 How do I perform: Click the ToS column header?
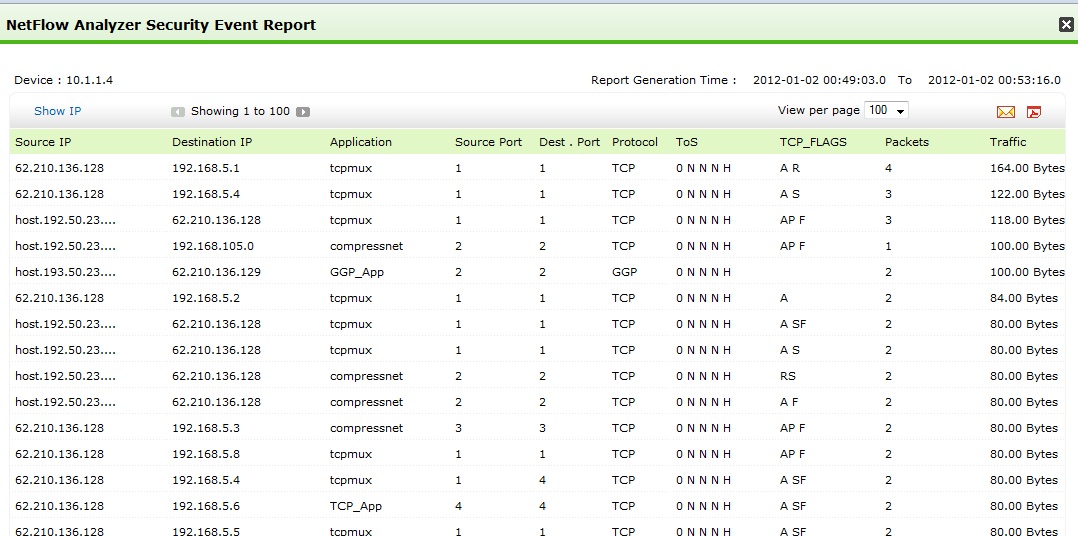(687, 142)
